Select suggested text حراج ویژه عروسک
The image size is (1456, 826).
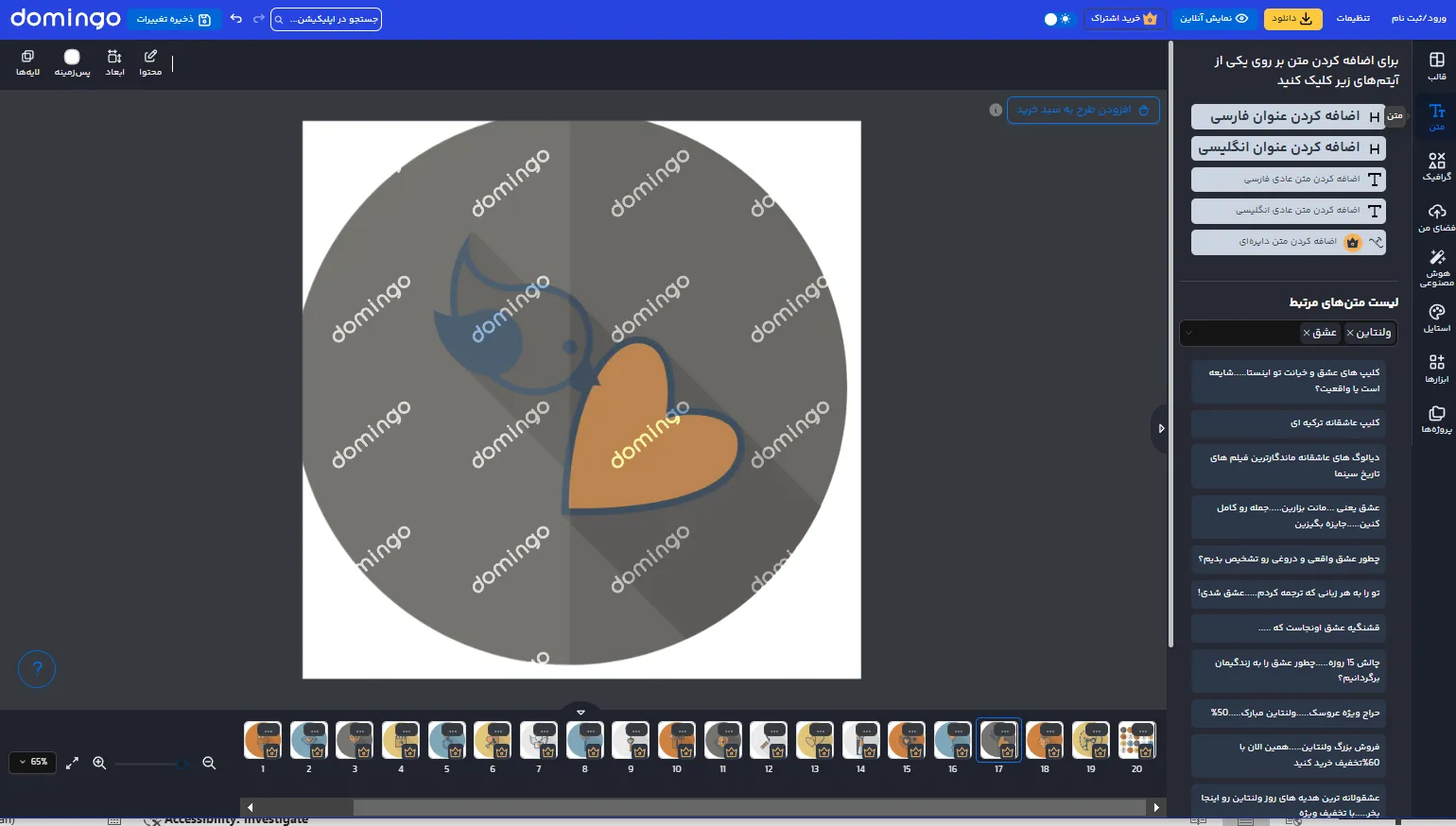(x=1288, y=713)
